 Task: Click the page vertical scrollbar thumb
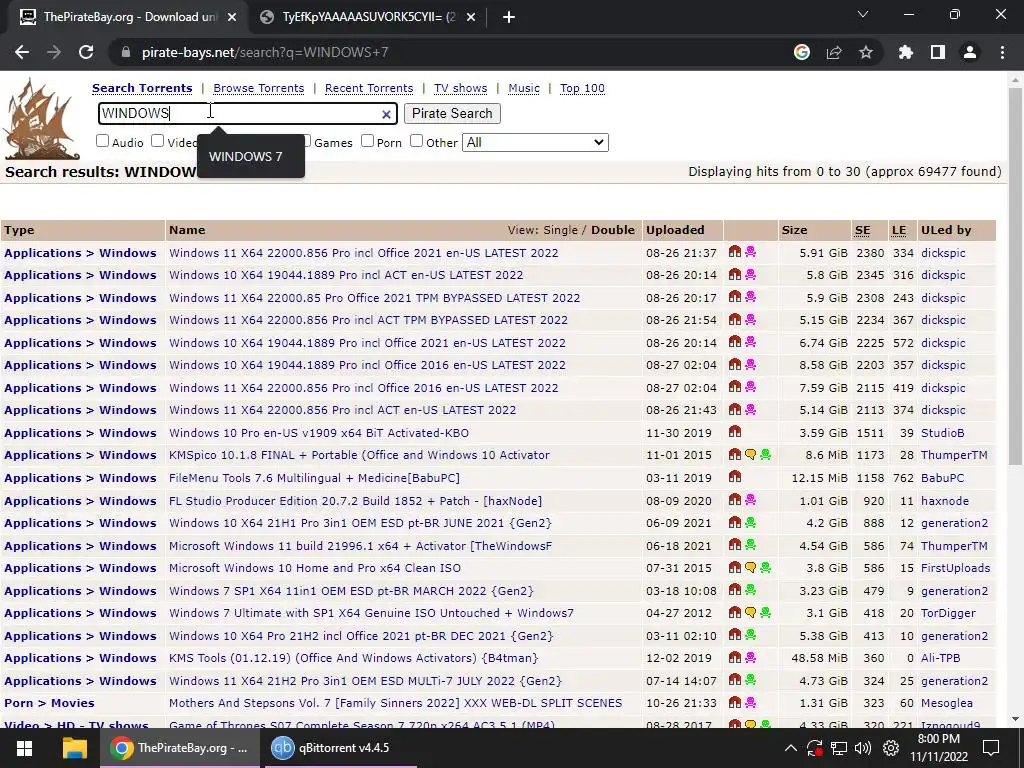point(1015,274)
